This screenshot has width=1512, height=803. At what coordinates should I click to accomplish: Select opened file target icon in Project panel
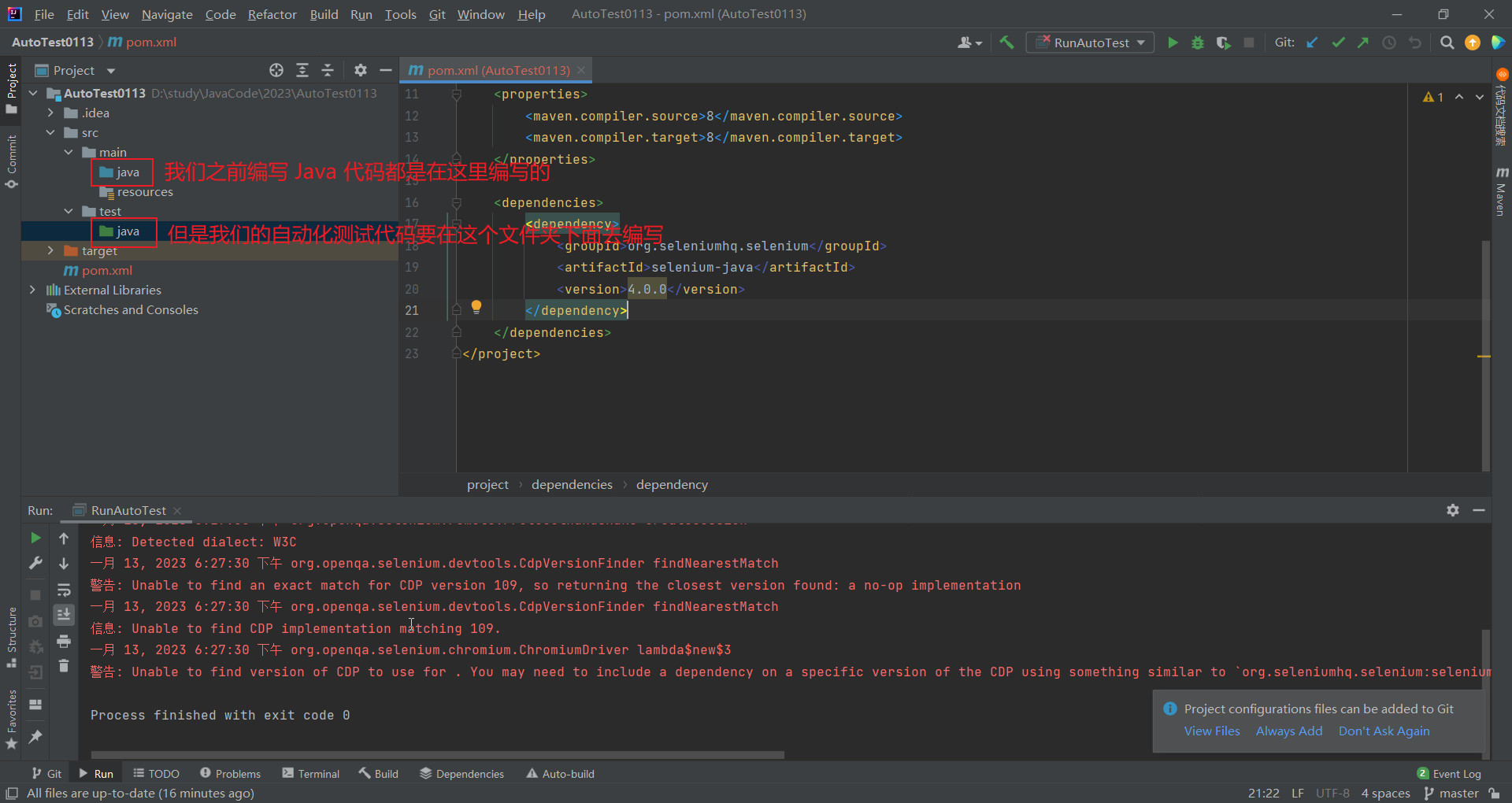(x=276, y=70)
